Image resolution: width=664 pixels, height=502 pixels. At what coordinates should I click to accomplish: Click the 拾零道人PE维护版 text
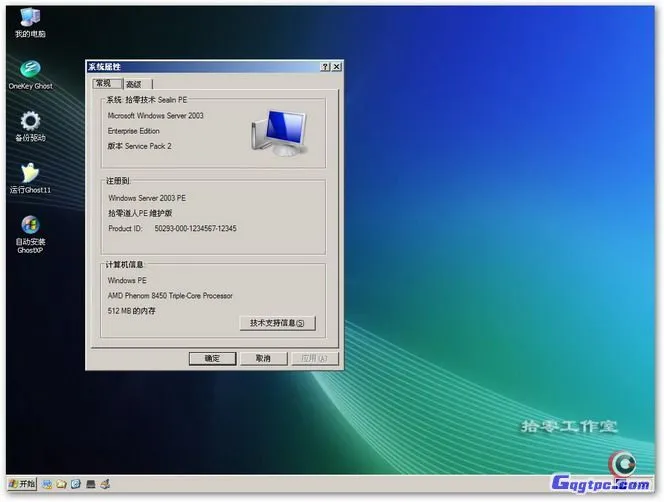pyautogui.click(x=140, y=213)
